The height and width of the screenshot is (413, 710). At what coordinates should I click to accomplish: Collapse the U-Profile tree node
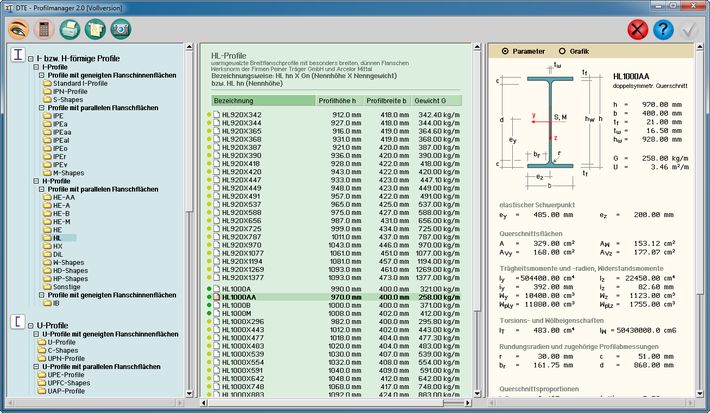pyautogui.click(x=29, y=325)
